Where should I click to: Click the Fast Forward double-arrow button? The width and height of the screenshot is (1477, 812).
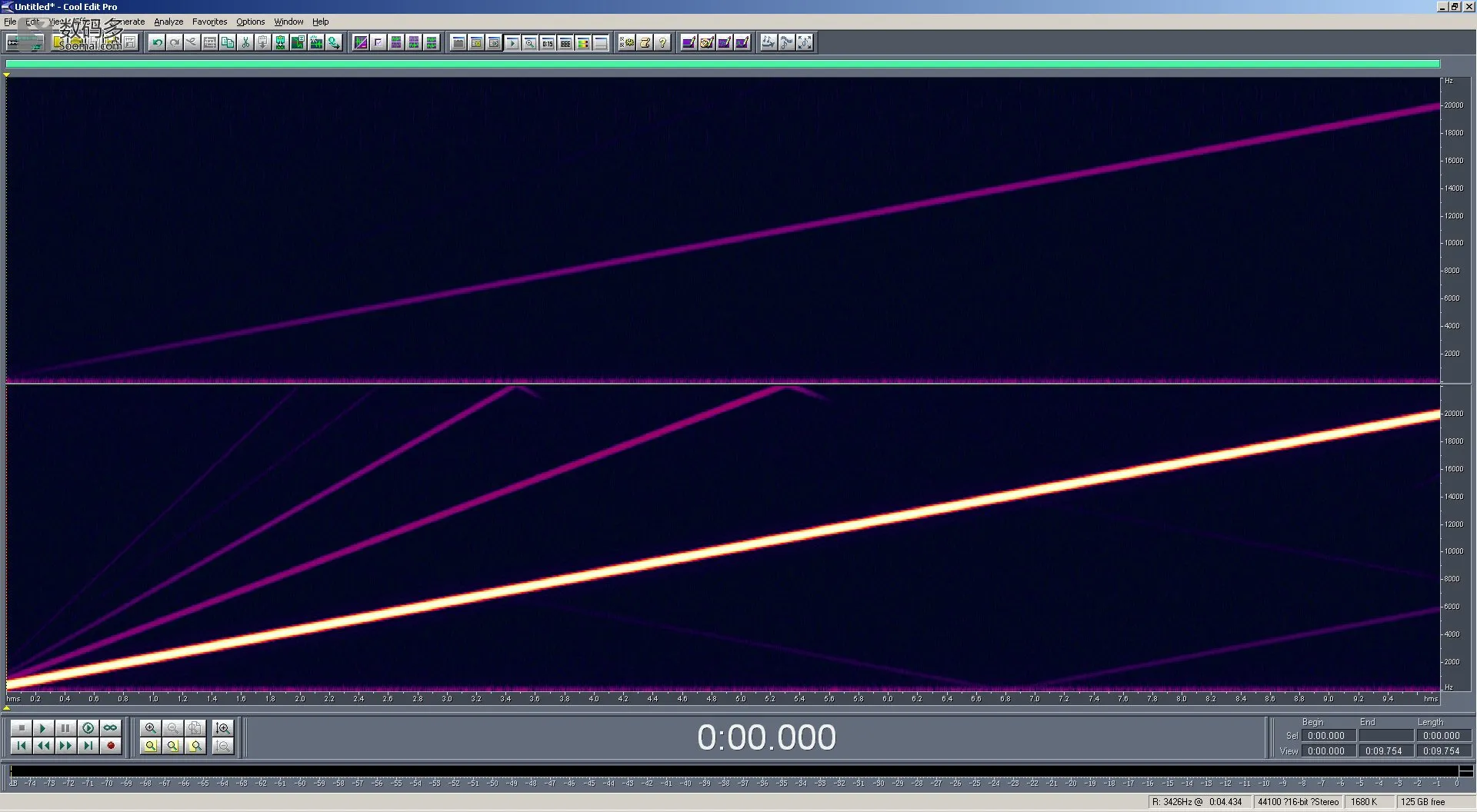coord(65,745)
